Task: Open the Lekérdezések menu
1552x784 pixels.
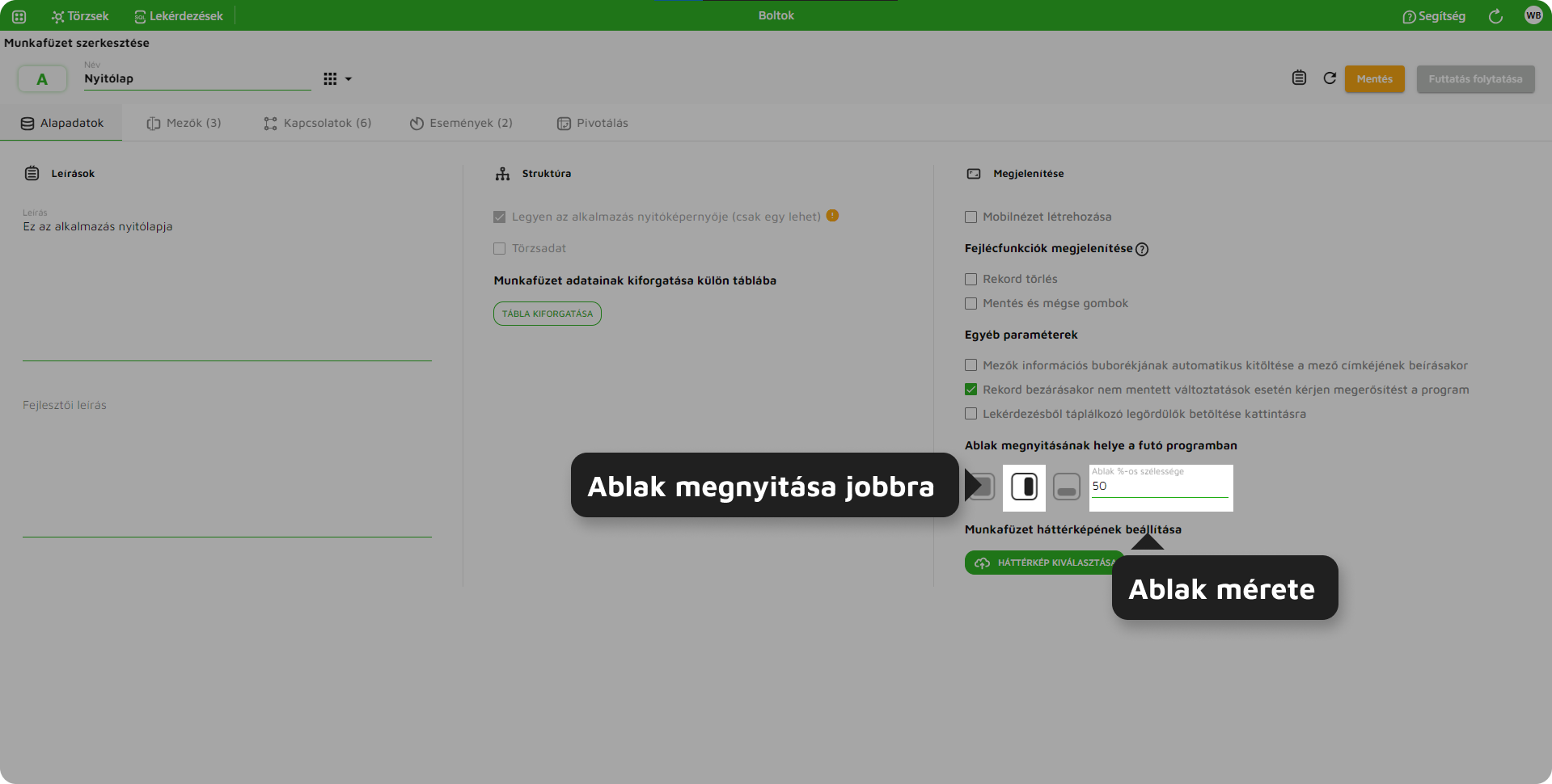Action: point(178,16)
